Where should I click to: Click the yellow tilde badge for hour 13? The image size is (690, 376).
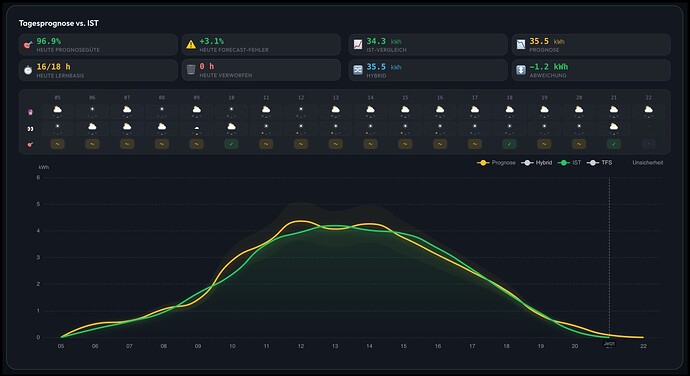(x=336, y=144)
